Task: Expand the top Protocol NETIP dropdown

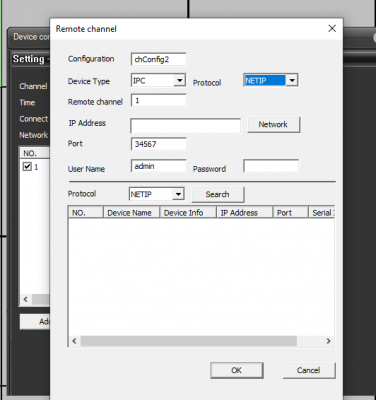Action: coord(292,80)
